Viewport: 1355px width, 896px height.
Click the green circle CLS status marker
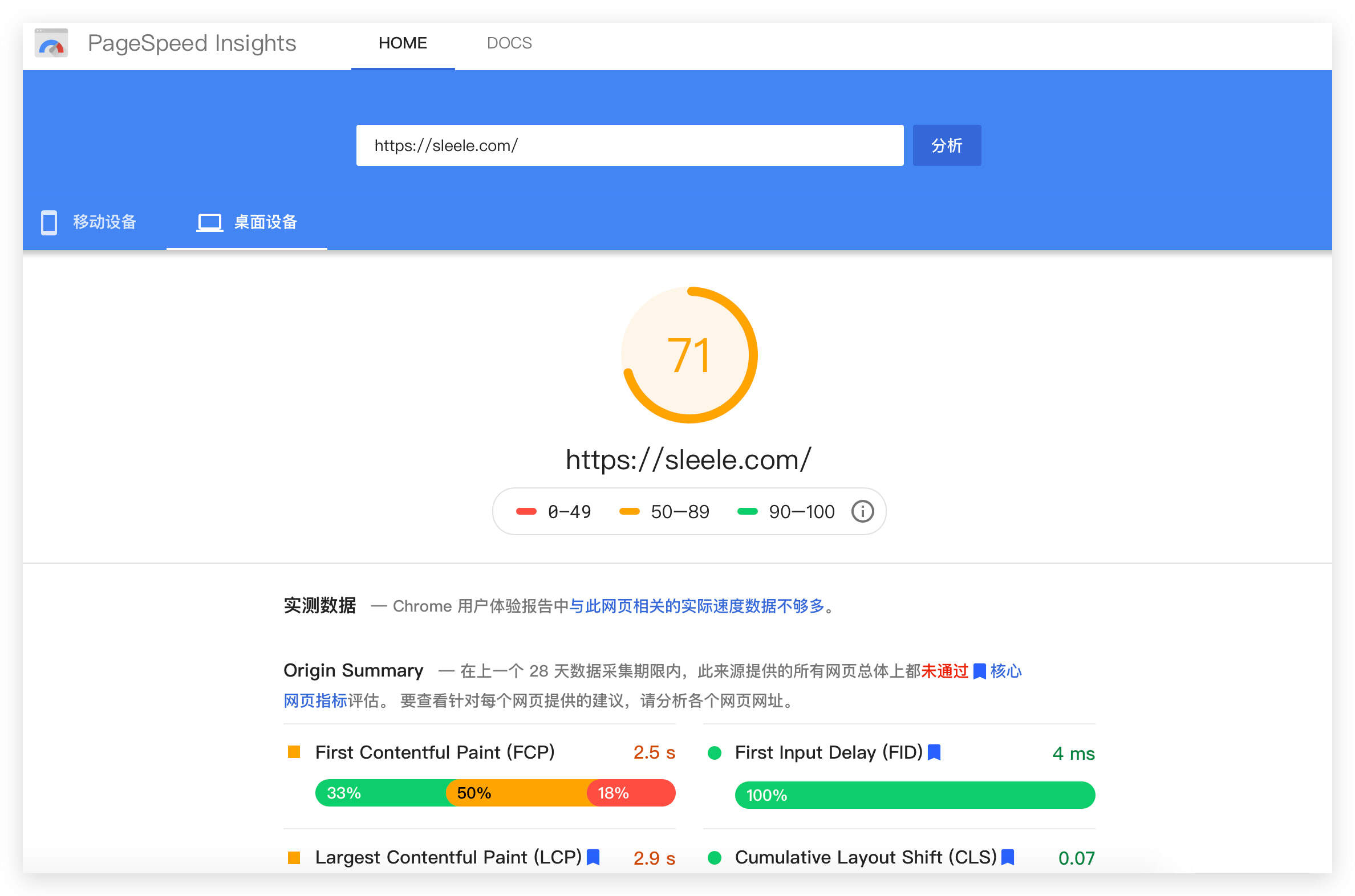714,857
